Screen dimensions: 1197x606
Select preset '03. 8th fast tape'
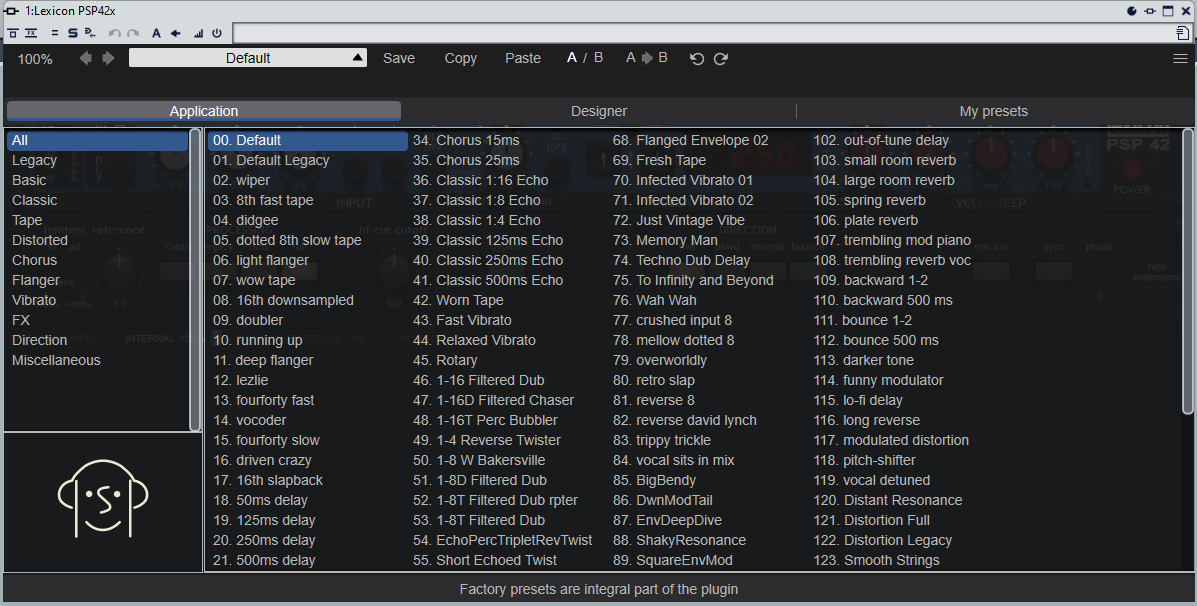pyautogui.click(x=308, y=200)
